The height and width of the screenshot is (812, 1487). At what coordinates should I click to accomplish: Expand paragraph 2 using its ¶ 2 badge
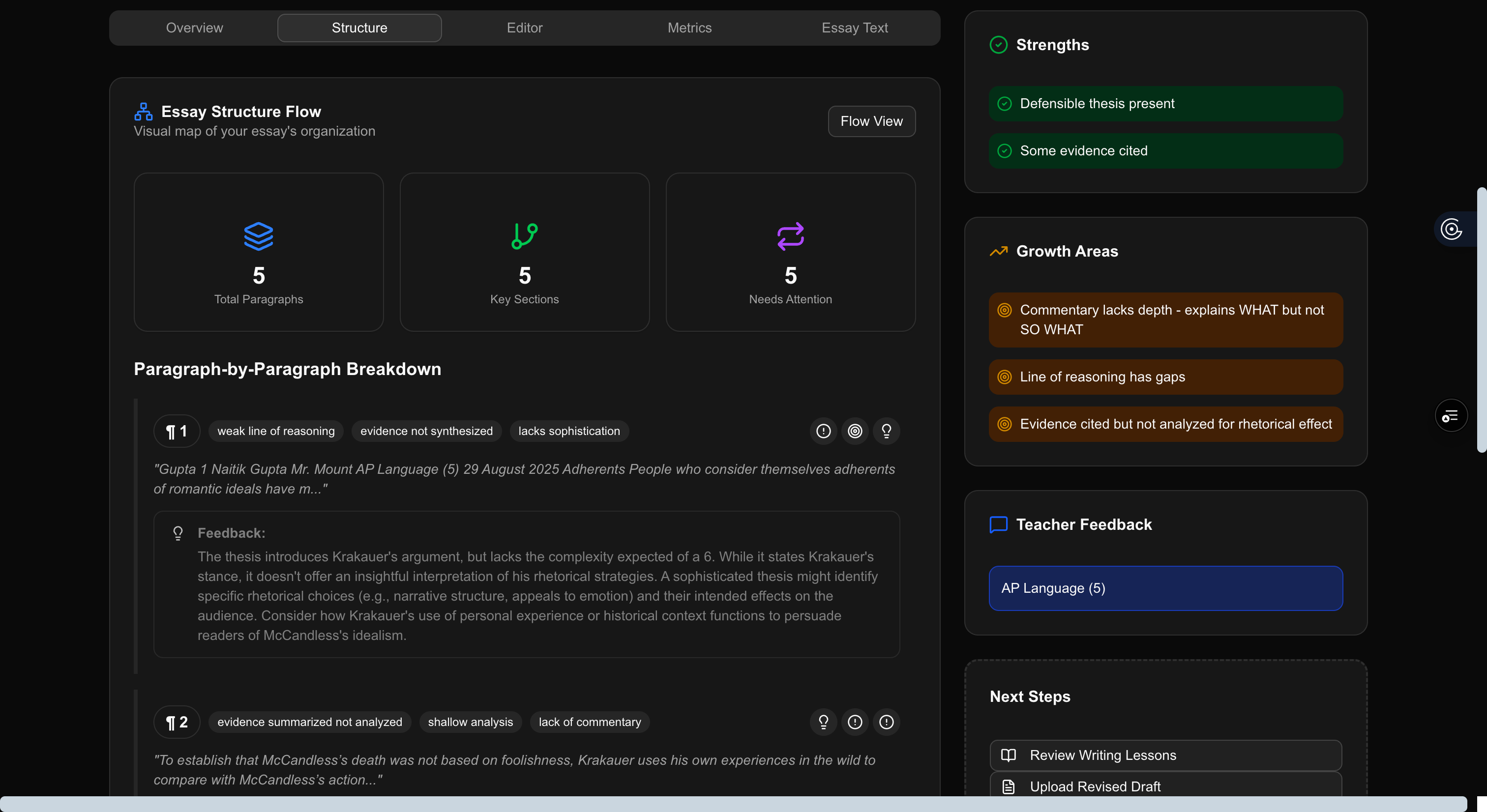177,722
